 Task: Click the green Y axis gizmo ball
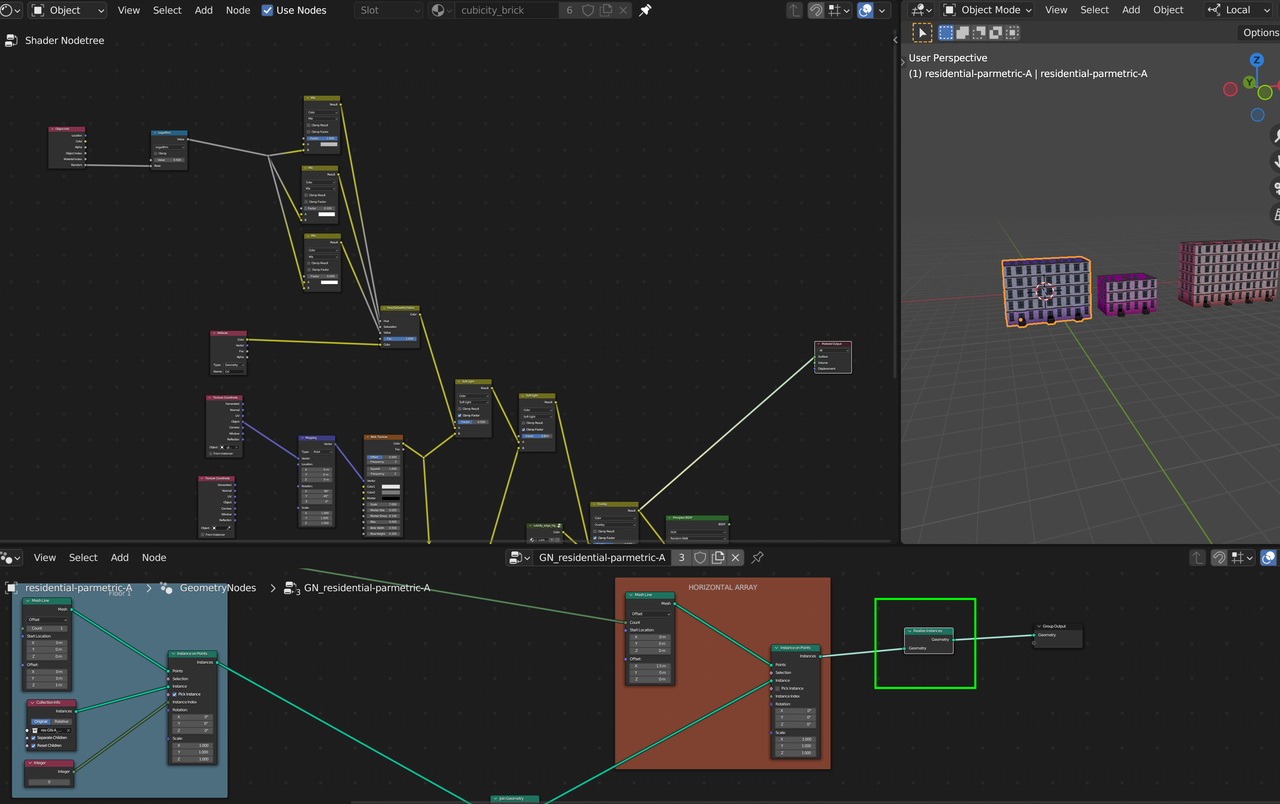(1249, 82)
